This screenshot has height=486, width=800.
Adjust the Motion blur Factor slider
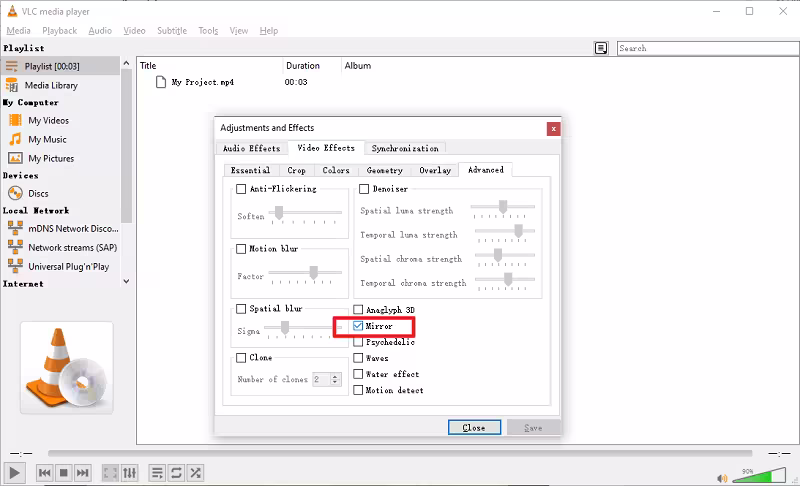coord(306,274)
